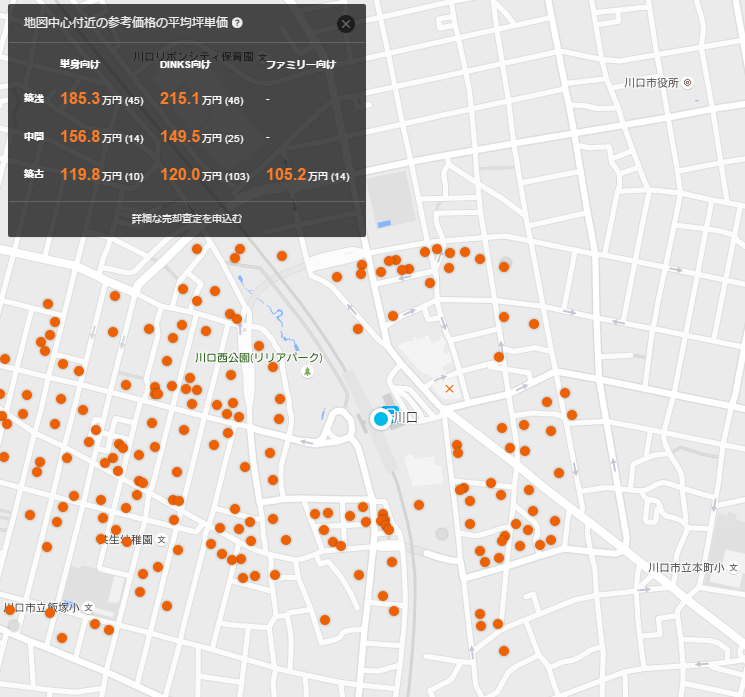Click the 川口西公園(リリアパーク) map label
The width and height of the screenshot is (745, 697).
pos(259,357)
